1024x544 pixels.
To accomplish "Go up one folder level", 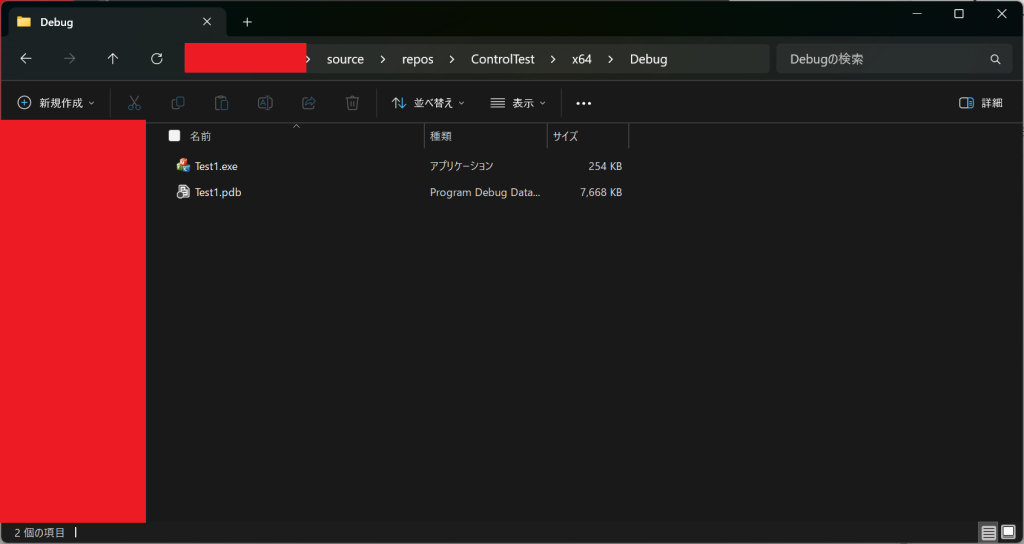I will 113,59.
